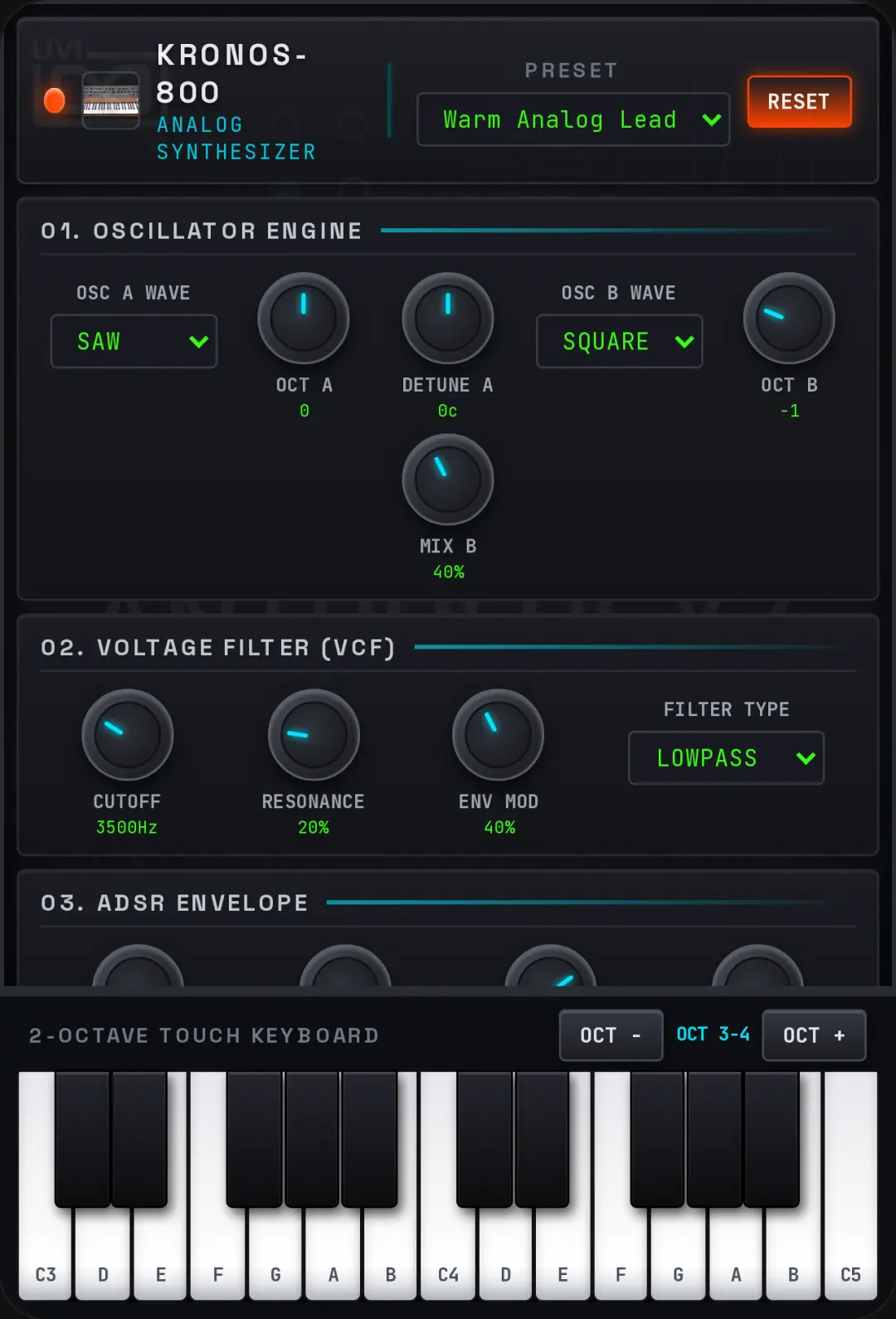Click the OCT + button
896x1319 pixels.
point(814,1035)
